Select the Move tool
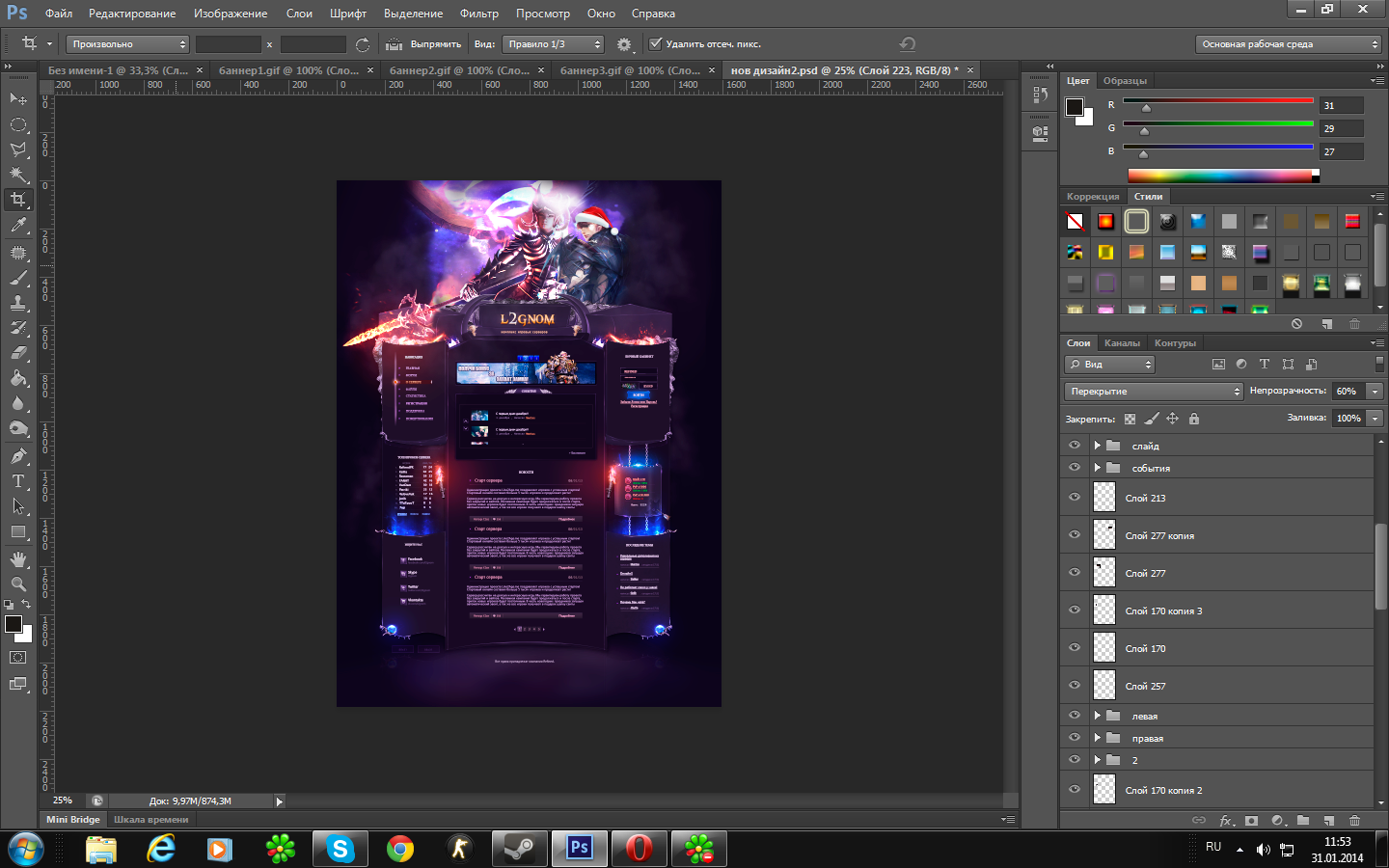Image resolution: width=1389 pixels, height=868 pixels. [18, 98]
